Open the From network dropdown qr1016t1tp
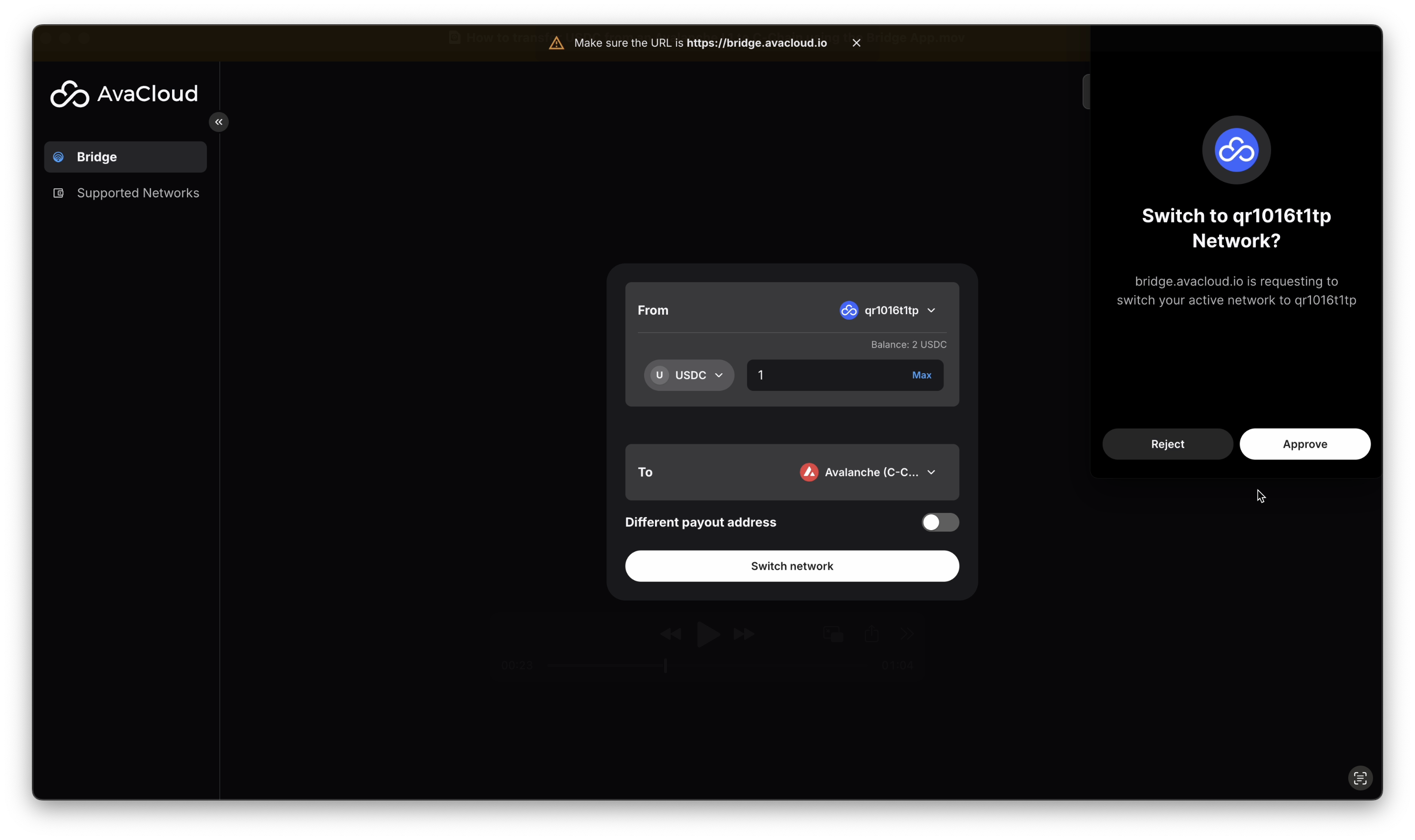Image resolution: width=1415 pixels, height=840 pixels. pyautogui.click(x=890, y=310)
